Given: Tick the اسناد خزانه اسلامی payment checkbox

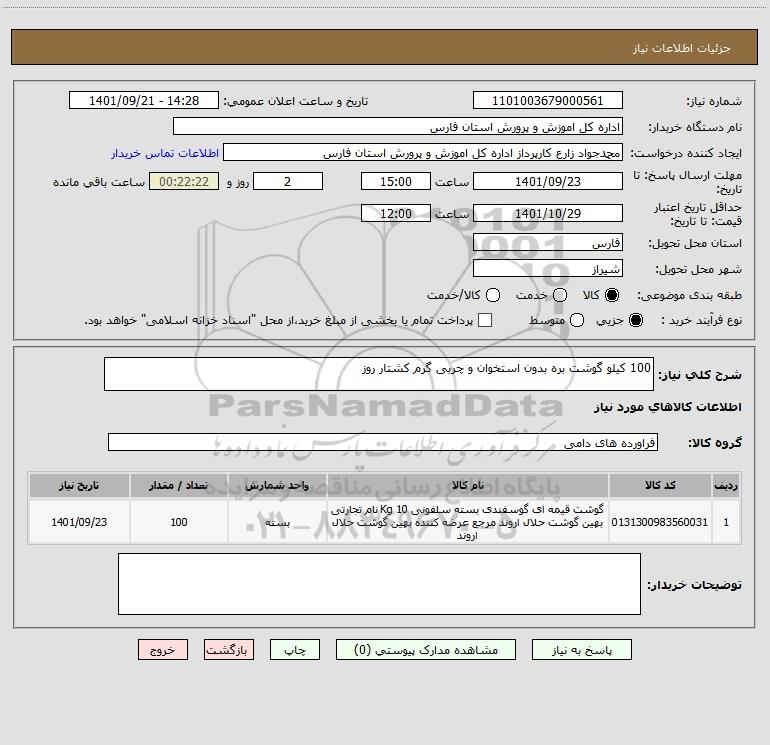Looking at the screenshot, I should click(485, 320).
